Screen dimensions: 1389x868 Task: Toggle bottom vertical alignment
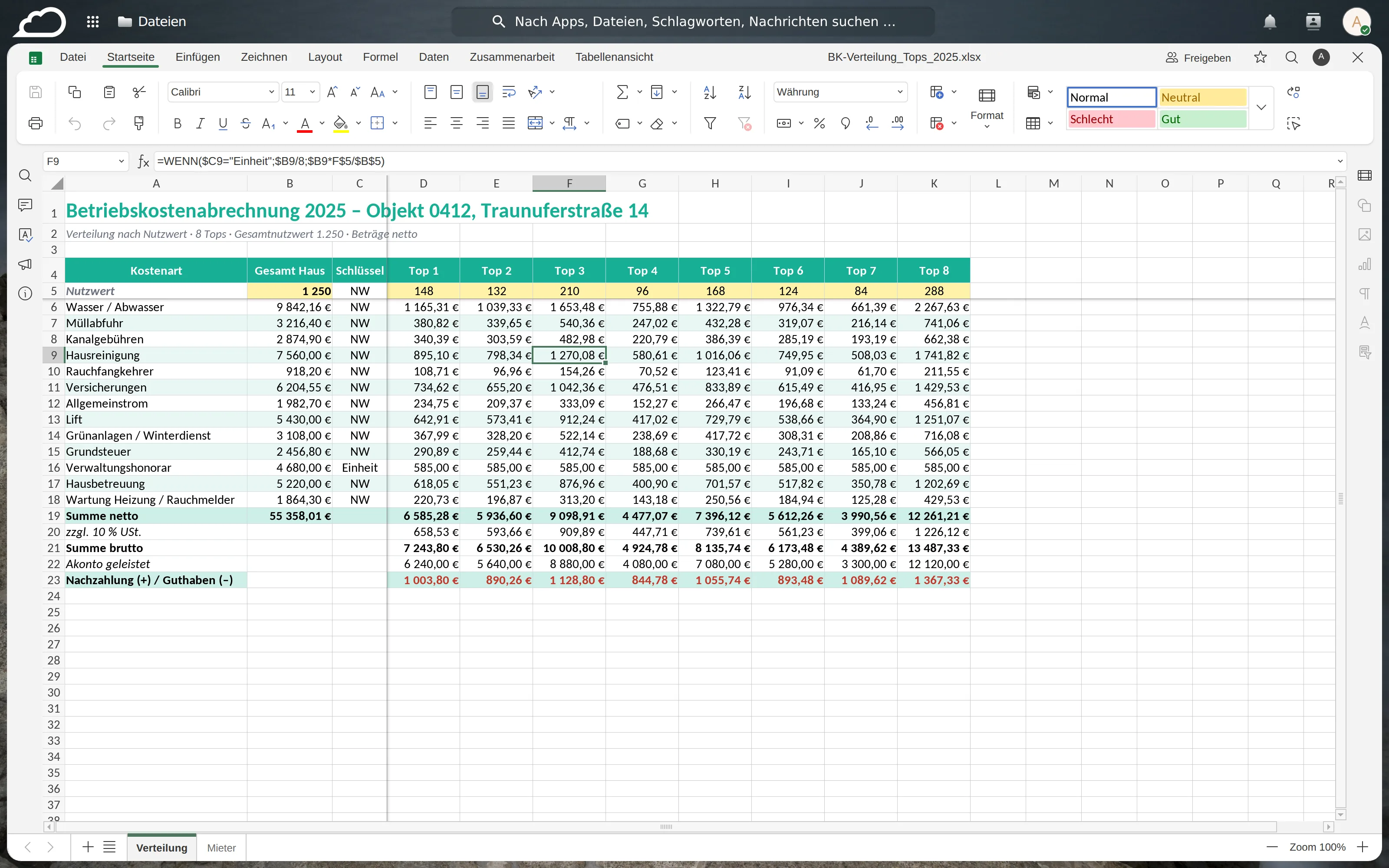(x=483, y=92)
